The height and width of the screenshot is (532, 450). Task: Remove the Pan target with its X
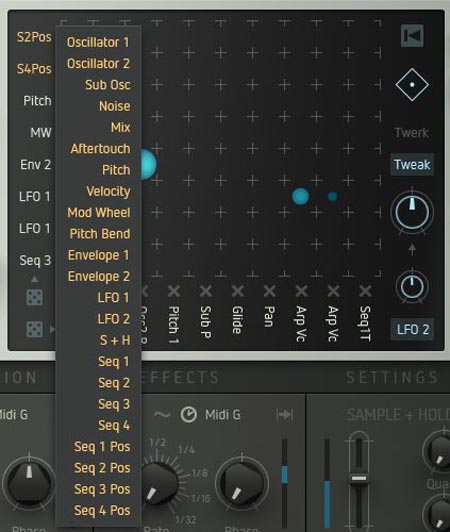point(269,291)
